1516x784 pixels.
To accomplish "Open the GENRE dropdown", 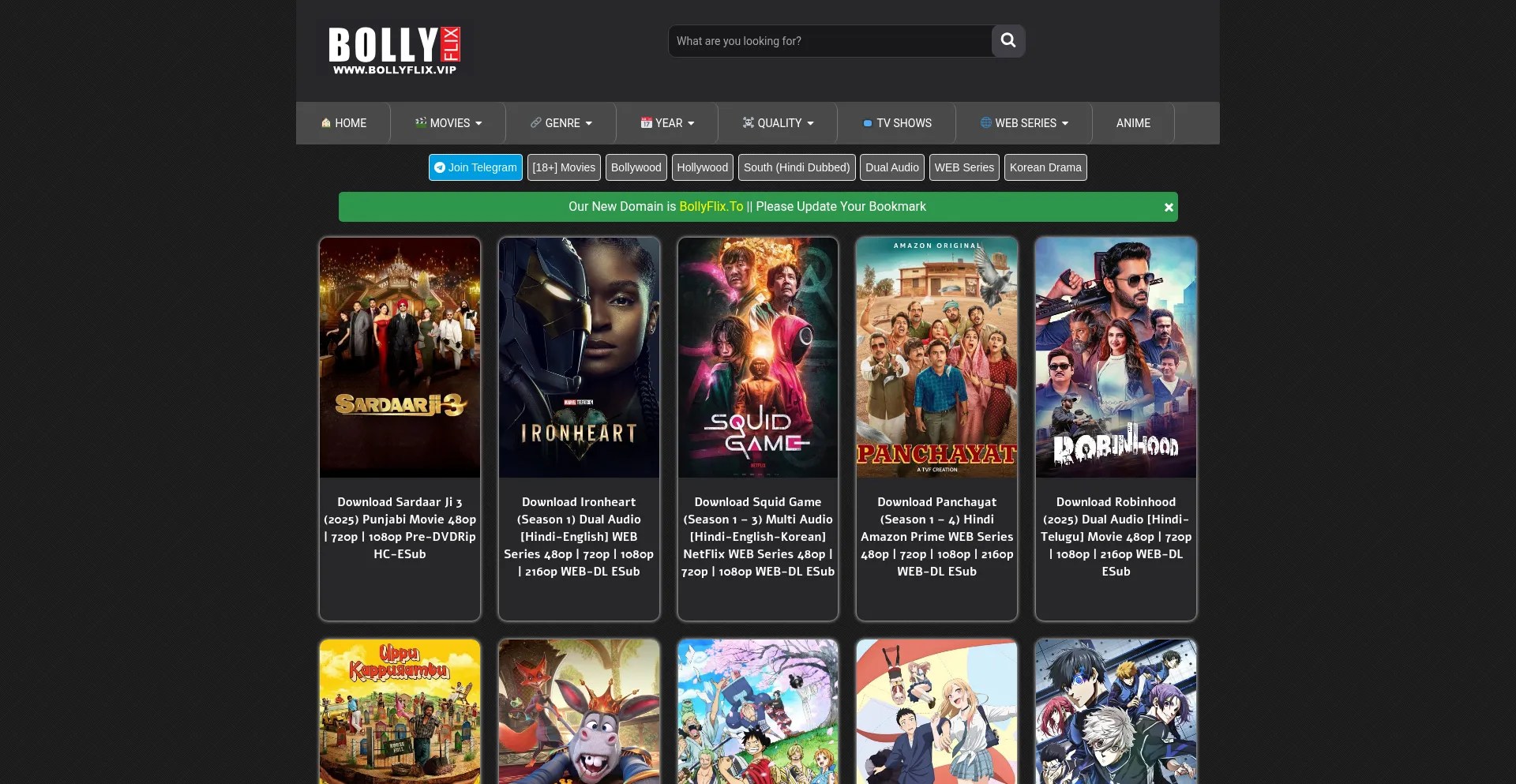I will tap(562, 123).
